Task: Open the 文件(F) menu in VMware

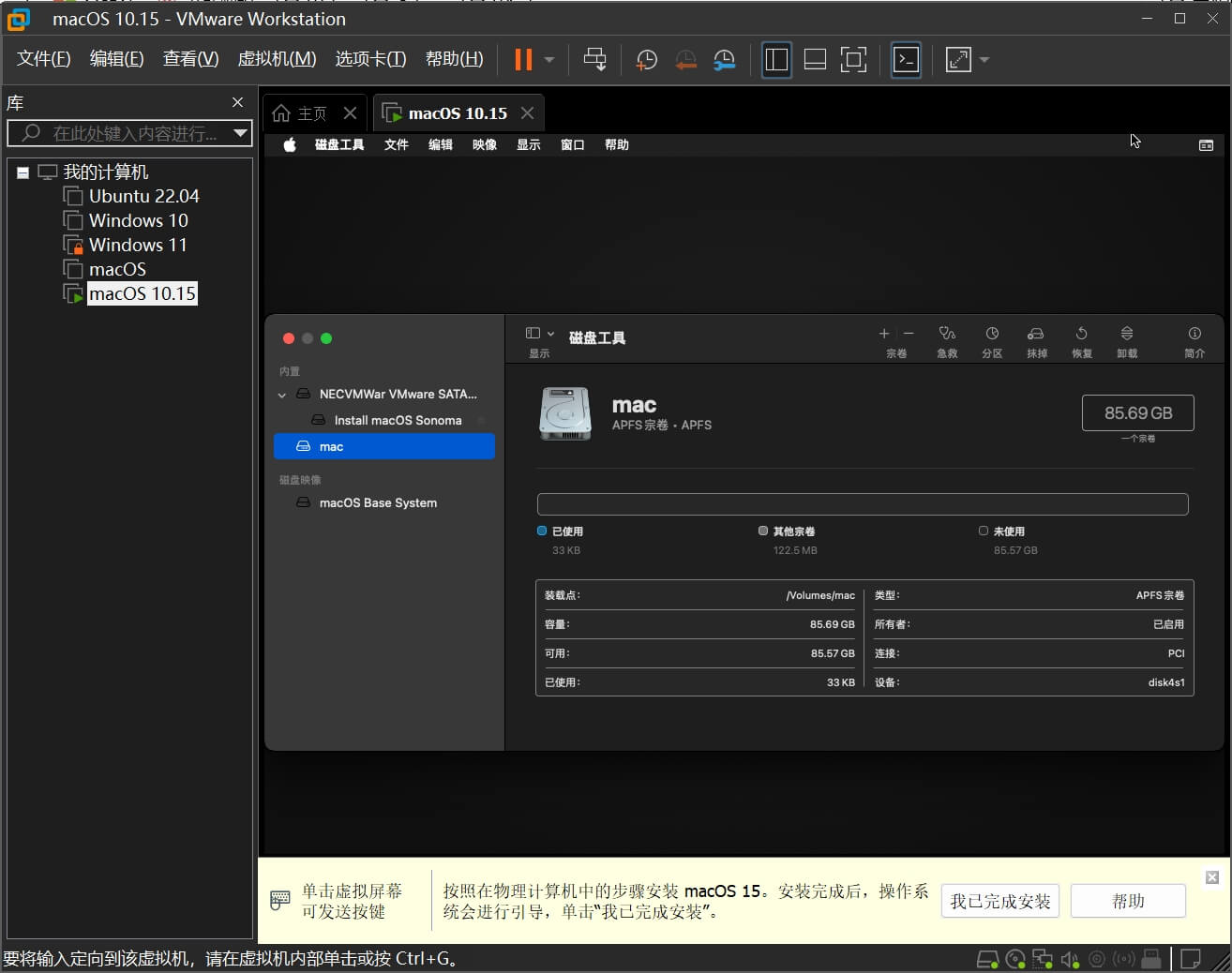Action: coord(44,59)
